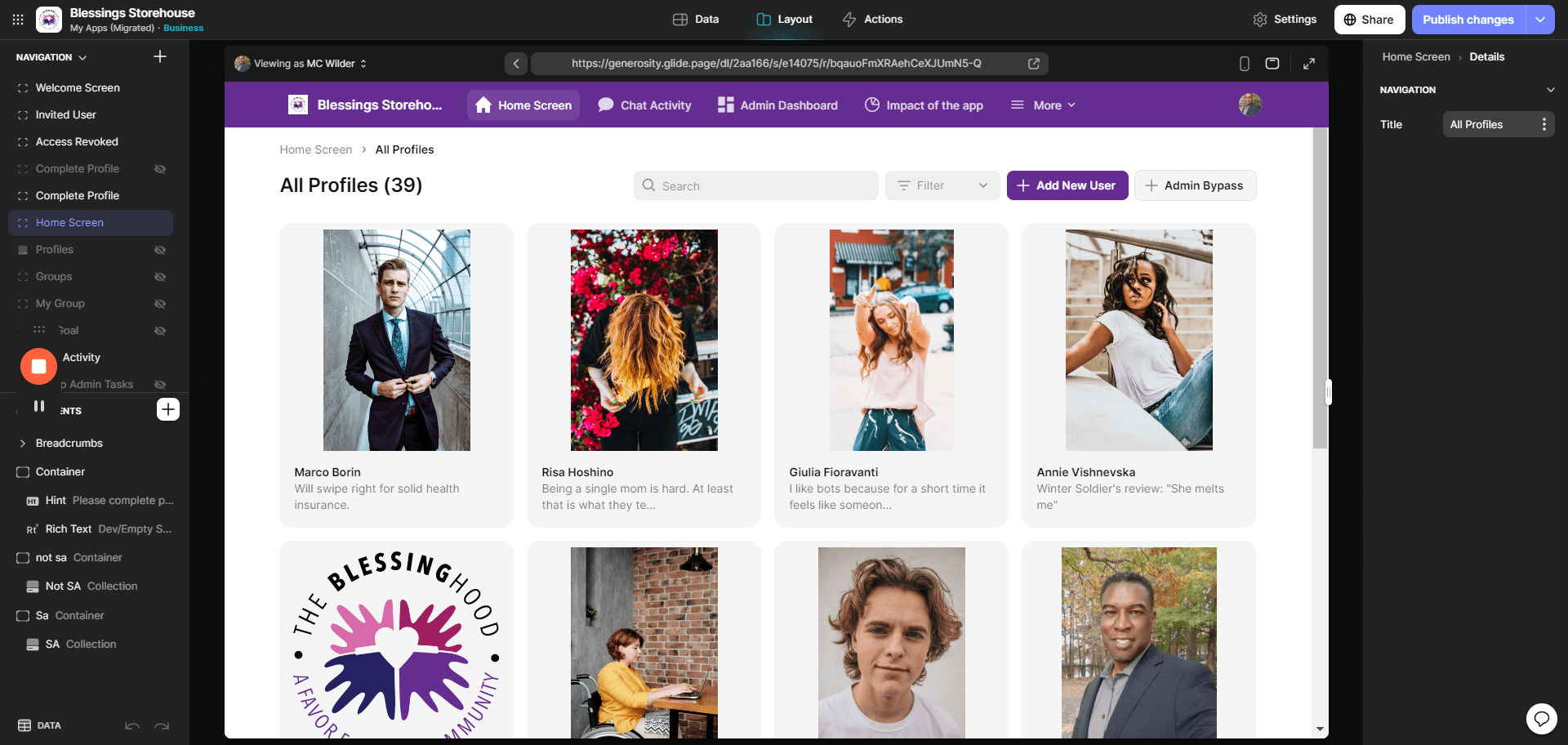1568x745 pixels.
Task: Toggle visibility of Profiles screen
Action: 160,250
